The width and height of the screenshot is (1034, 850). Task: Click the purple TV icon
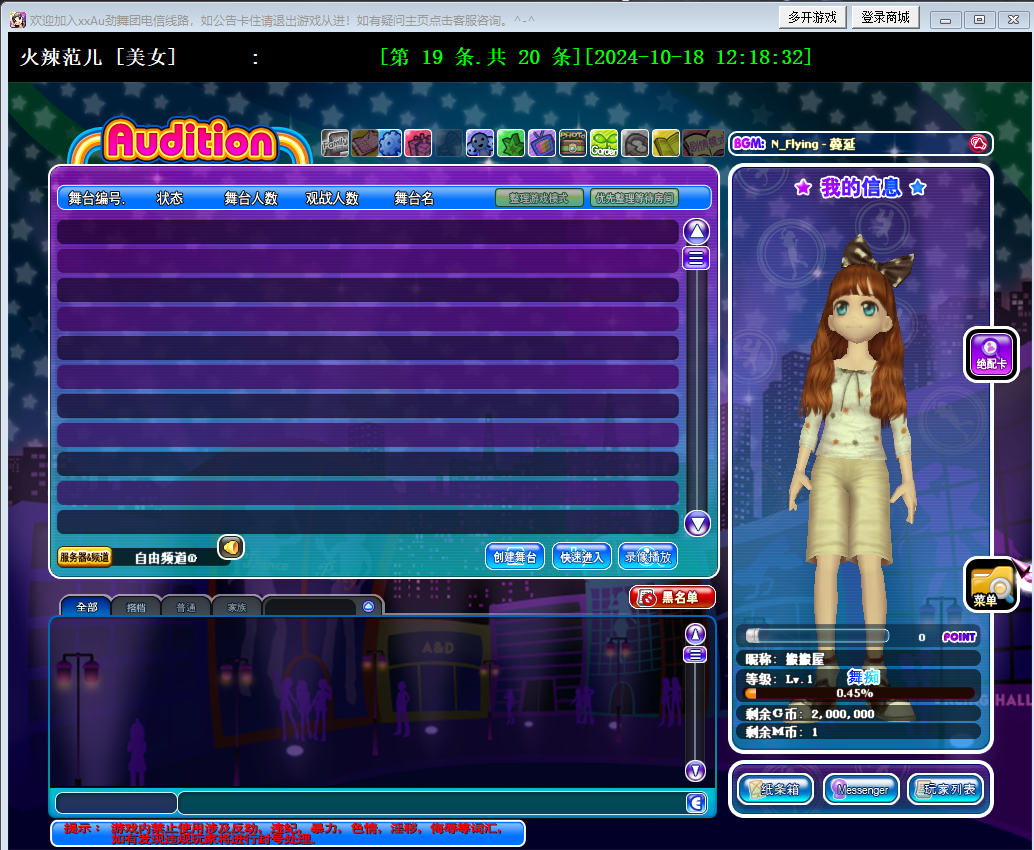542,144
